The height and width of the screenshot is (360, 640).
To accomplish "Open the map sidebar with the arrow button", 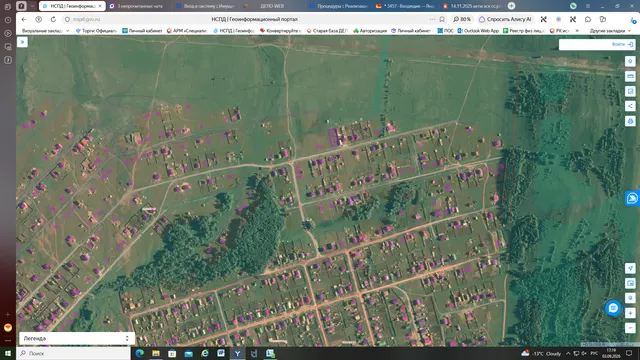I will coord(22,42).
